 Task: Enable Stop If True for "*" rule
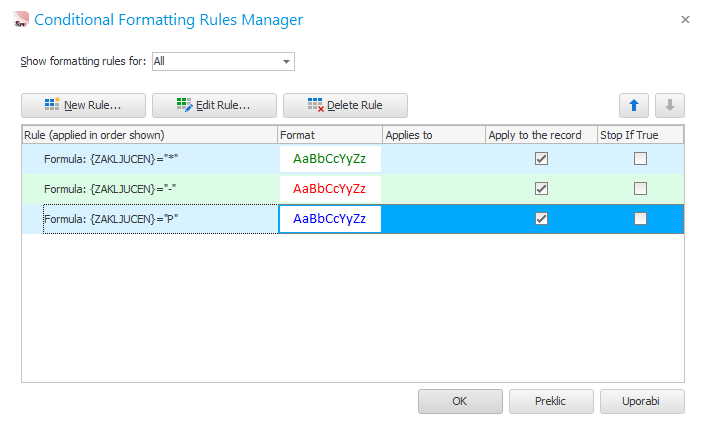640,158
